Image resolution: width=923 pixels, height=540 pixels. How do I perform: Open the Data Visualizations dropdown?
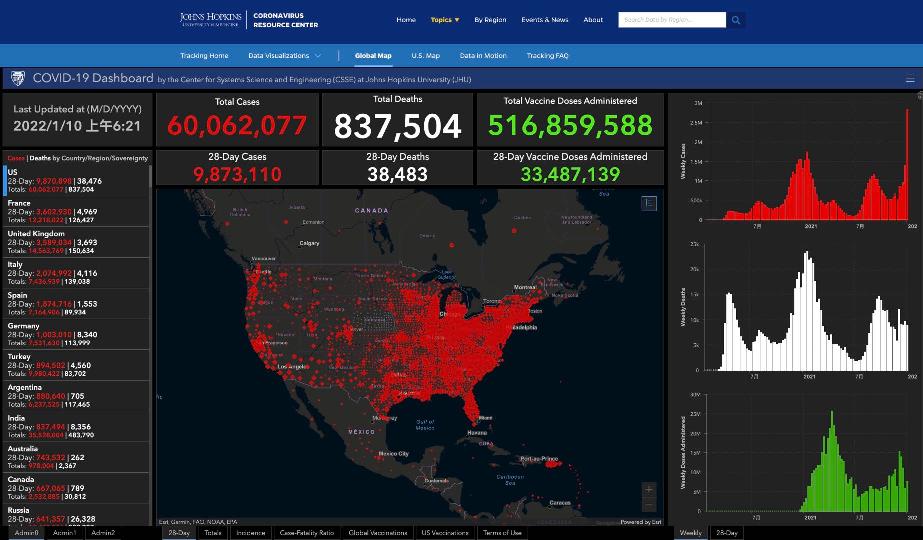tap(285, 56)
